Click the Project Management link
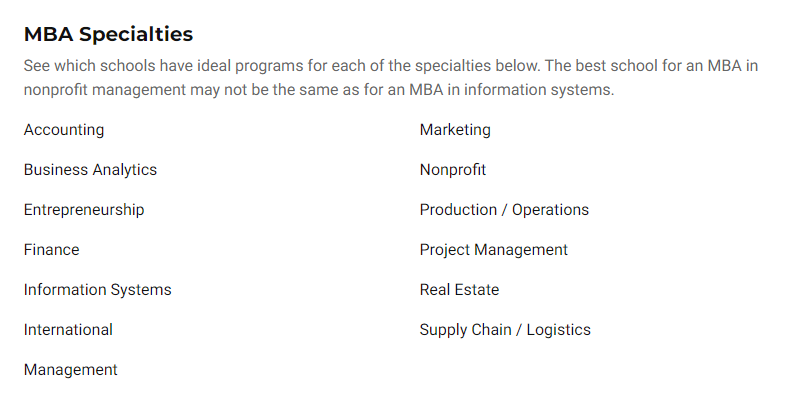Image resolution: width=786 pixels, height=400 pixels. [493, 250]
